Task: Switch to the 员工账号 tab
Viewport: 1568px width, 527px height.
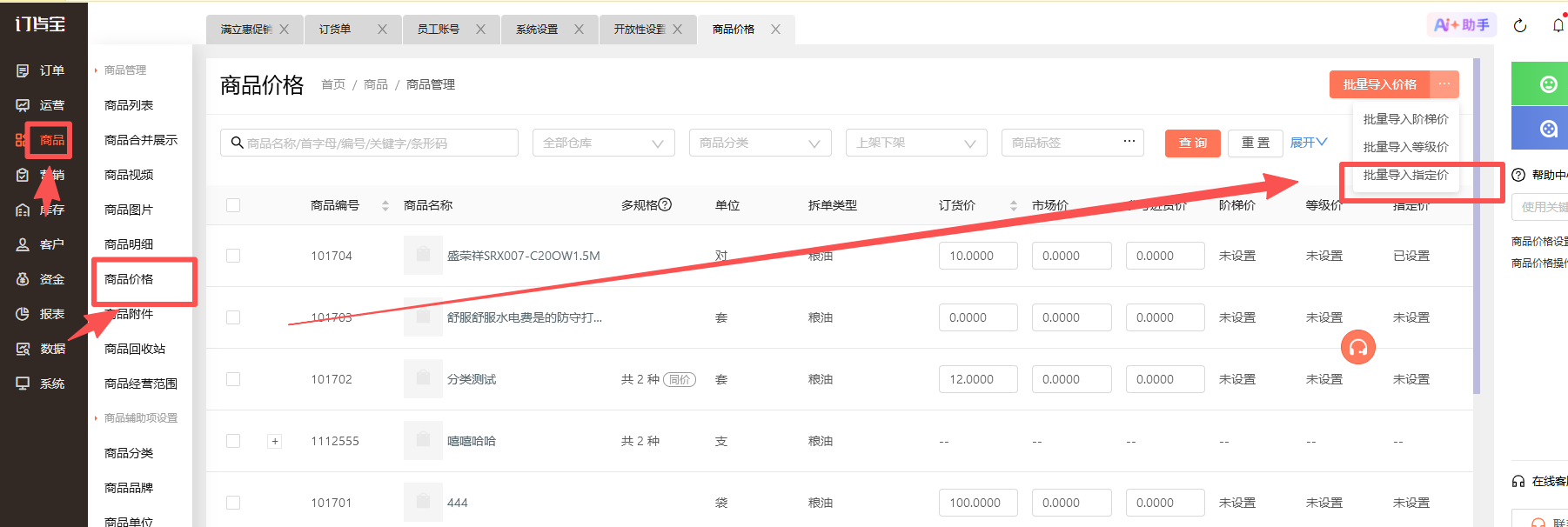Action: (x=438, y=30)
